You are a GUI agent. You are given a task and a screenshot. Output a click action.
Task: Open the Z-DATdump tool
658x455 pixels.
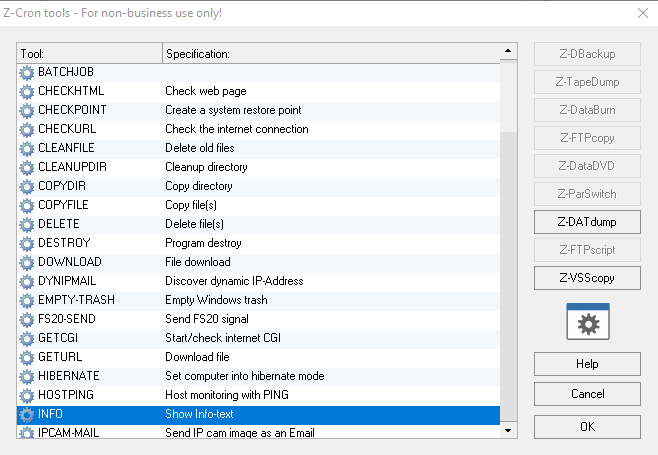click(587, 222)
